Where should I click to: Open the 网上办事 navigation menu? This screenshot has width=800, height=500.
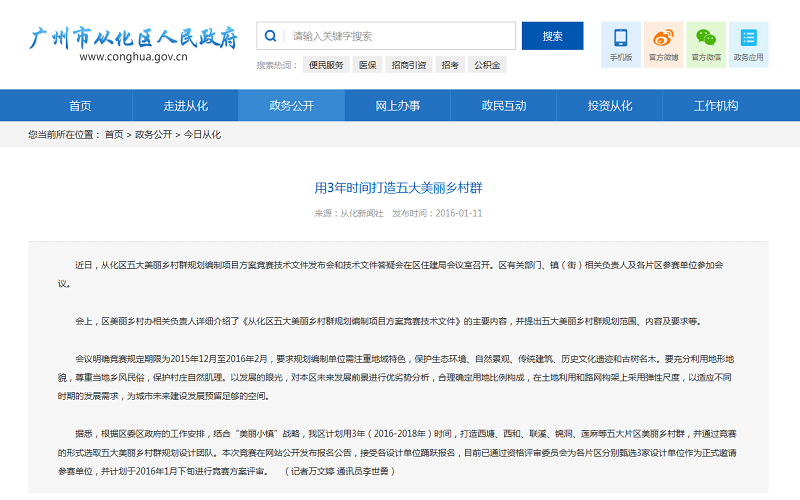click(398, 105)
